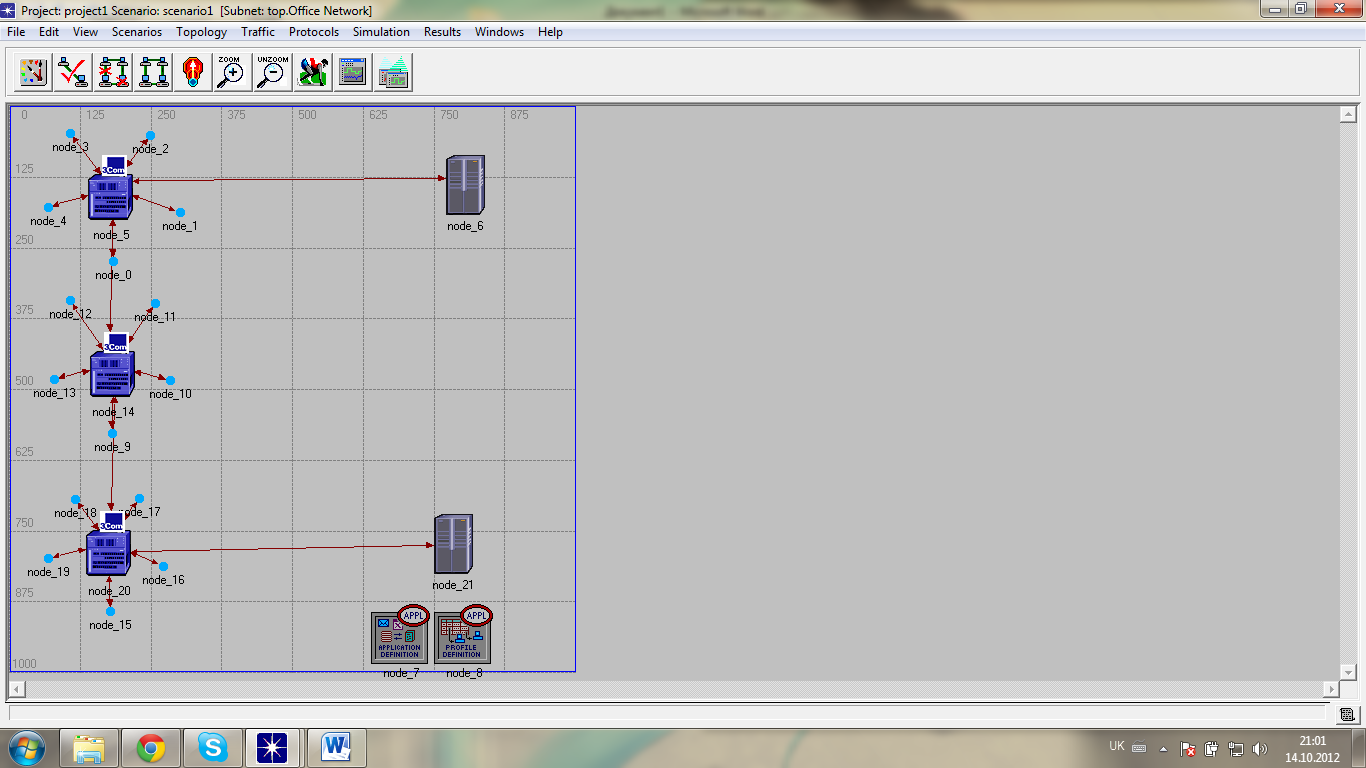The width and height of the screenshot is (1366, 768).
Task: Open Skype from the taskbar
Action: point(212,747)
